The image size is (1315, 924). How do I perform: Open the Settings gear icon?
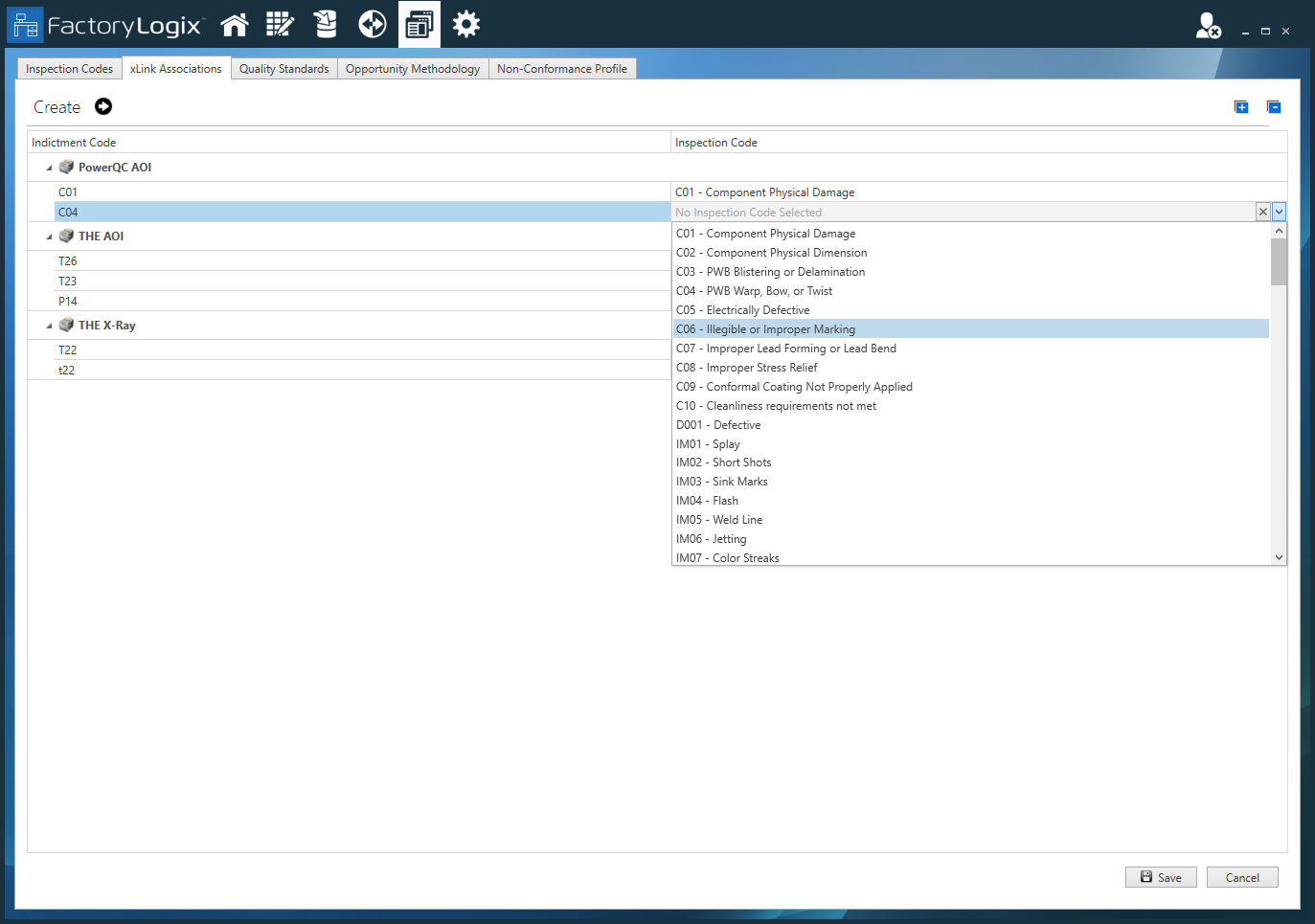(466, 25)
